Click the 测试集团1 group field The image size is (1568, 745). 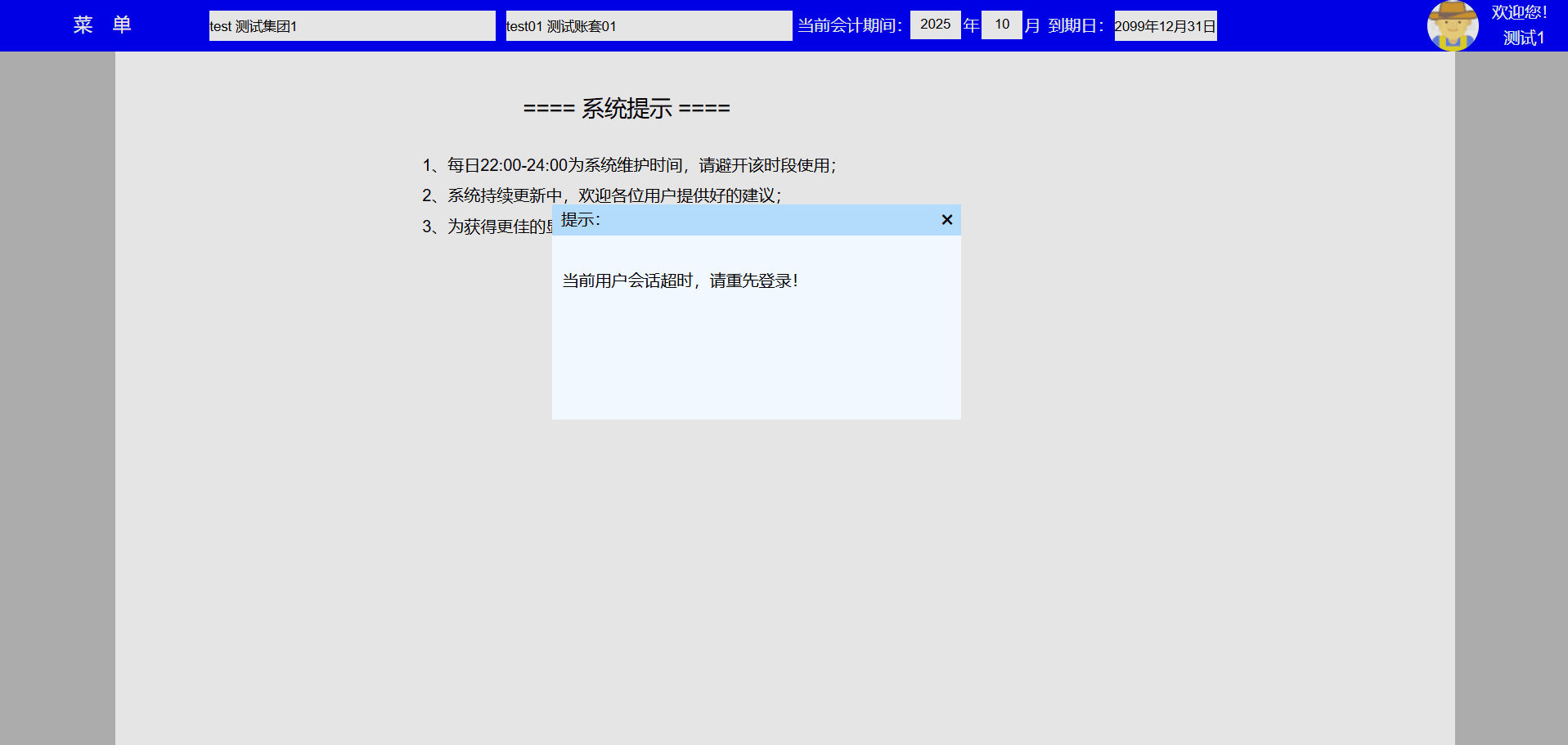[352, 26]
